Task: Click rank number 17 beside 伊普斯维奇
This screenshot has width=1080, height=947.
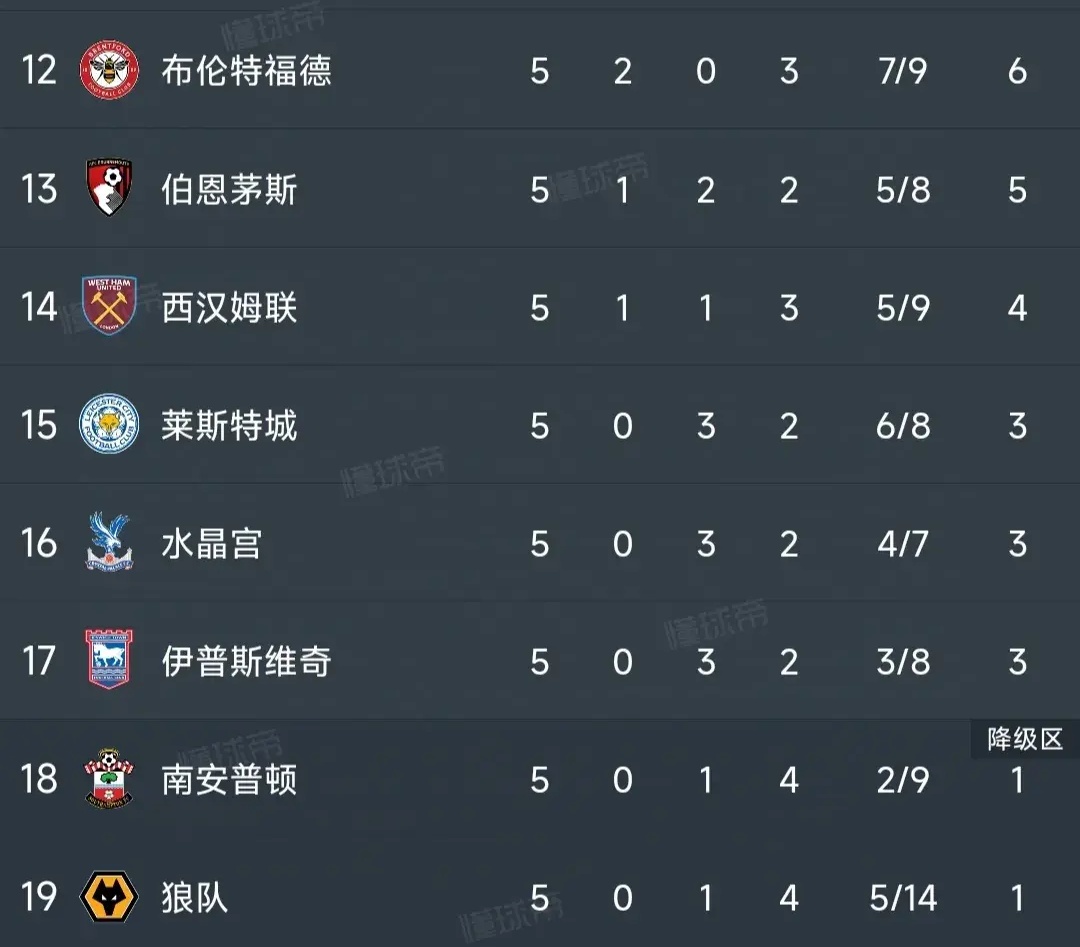Action: tap(38, 662)
